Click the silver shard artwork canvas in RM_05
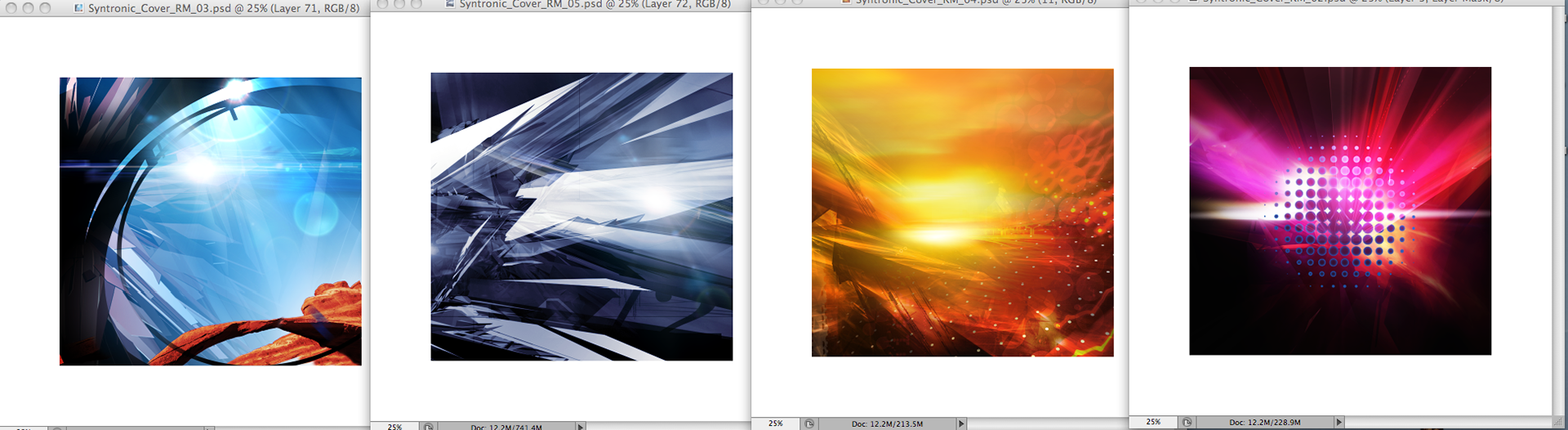This screenshot has height=430, width=1568. coord(581,217)
